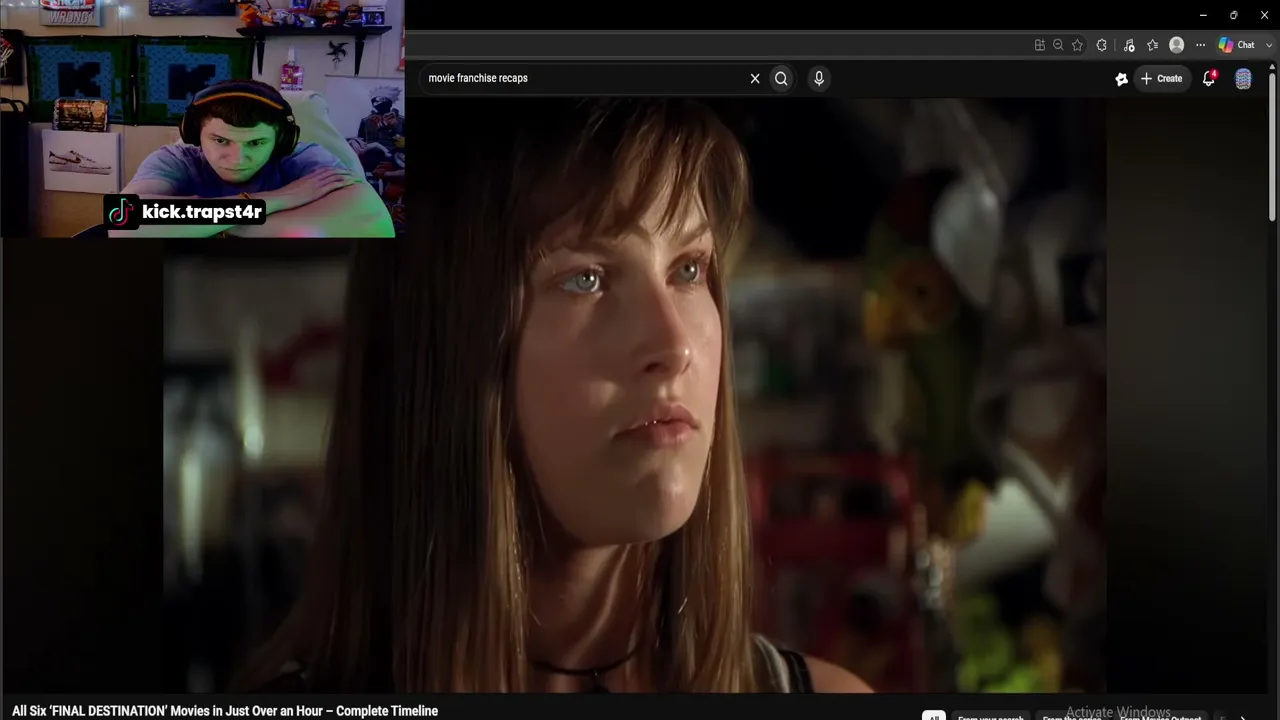Open the Copilot Chat button

1237,45
